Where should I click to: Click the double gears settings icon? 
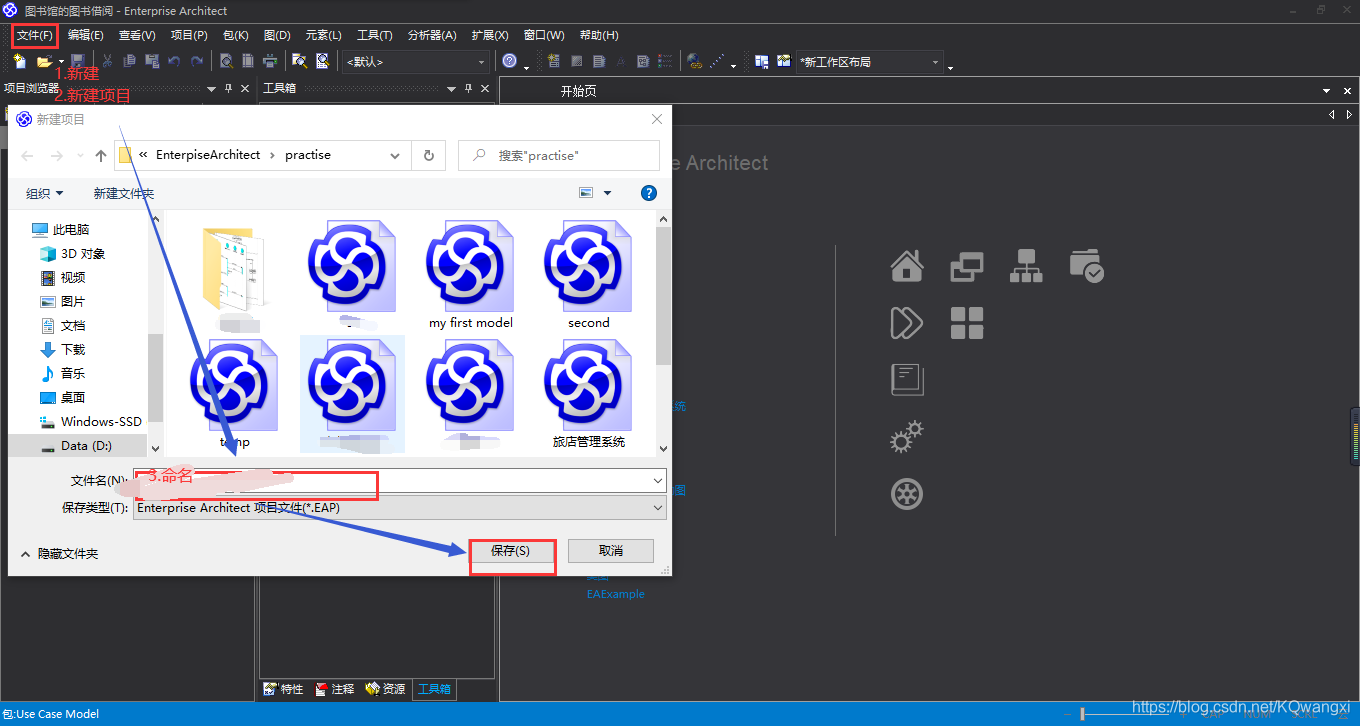click(x=907, y=437)
